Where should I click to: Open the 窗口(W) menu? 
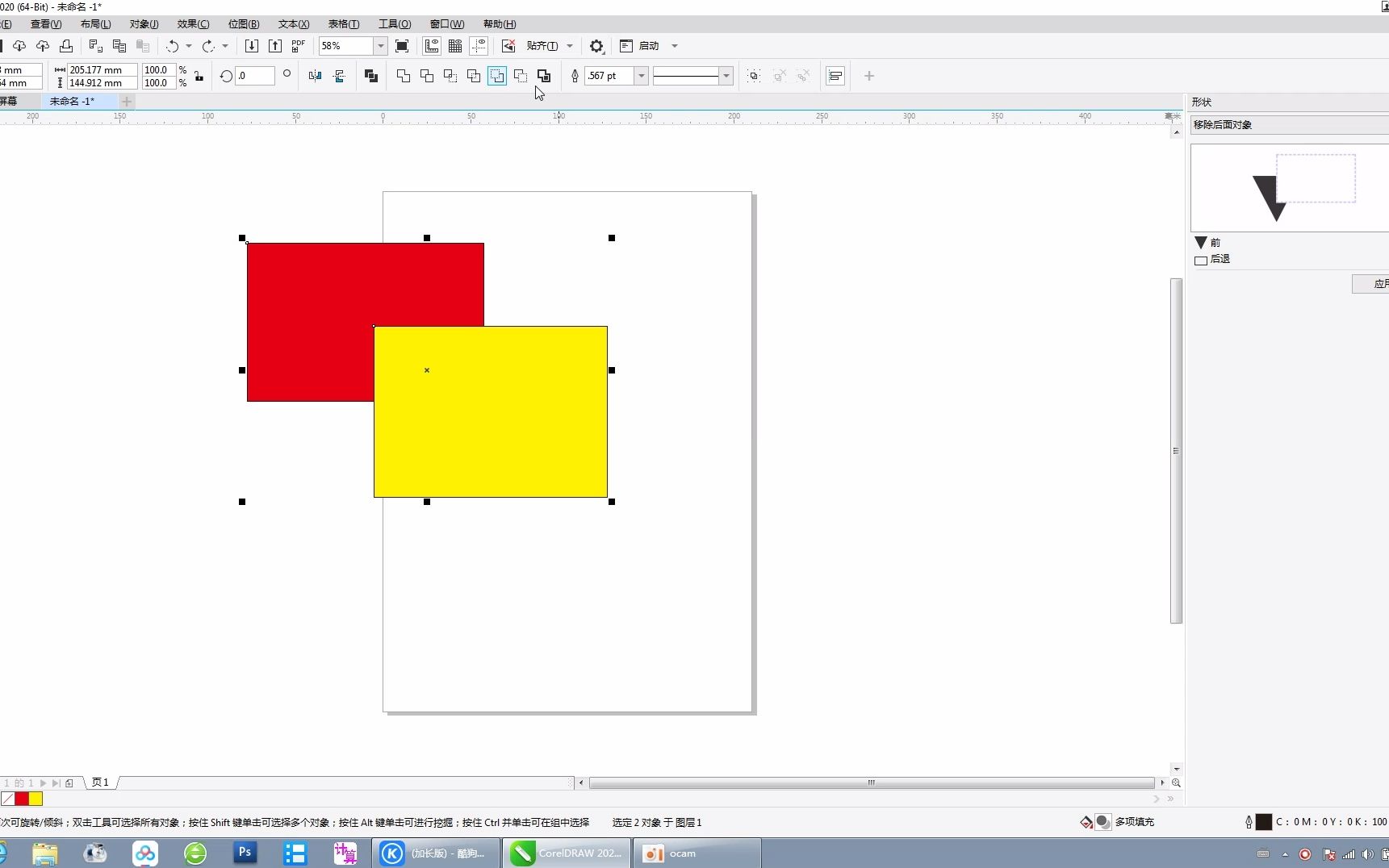tap(447, 24)
